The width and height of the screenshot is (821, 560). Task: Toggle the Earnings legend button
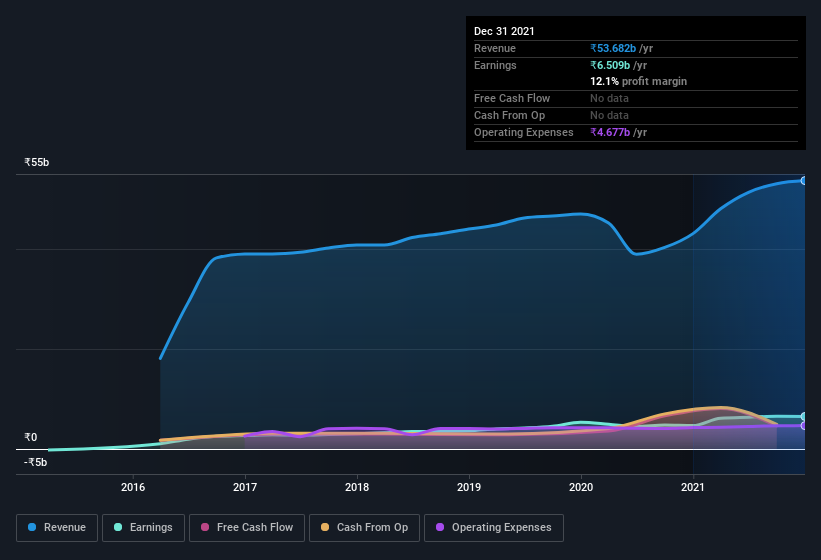[143, 528]
